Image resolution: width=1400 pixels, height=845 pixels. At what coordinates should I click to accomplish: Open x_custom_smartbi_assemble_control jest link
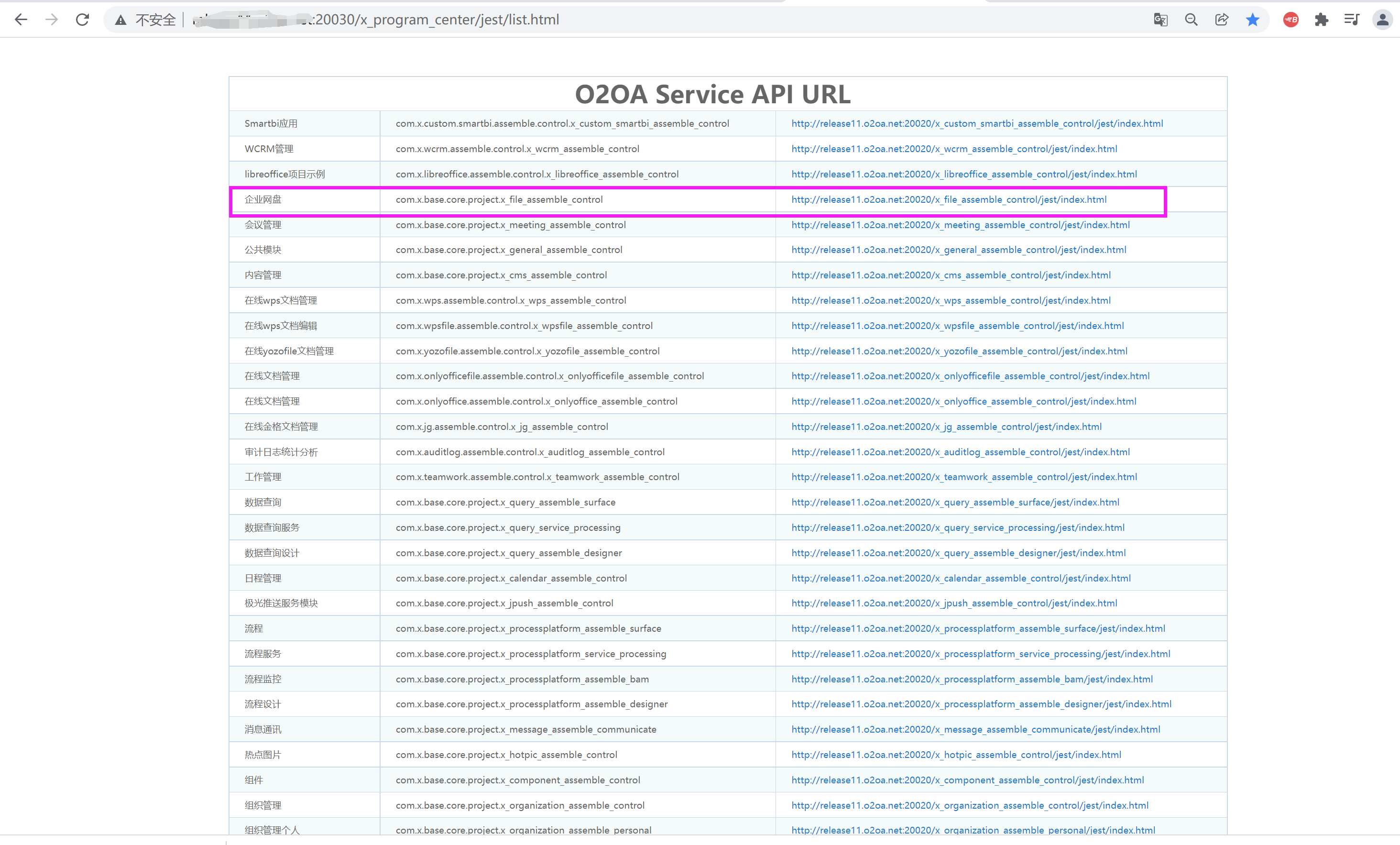[977, 123]
